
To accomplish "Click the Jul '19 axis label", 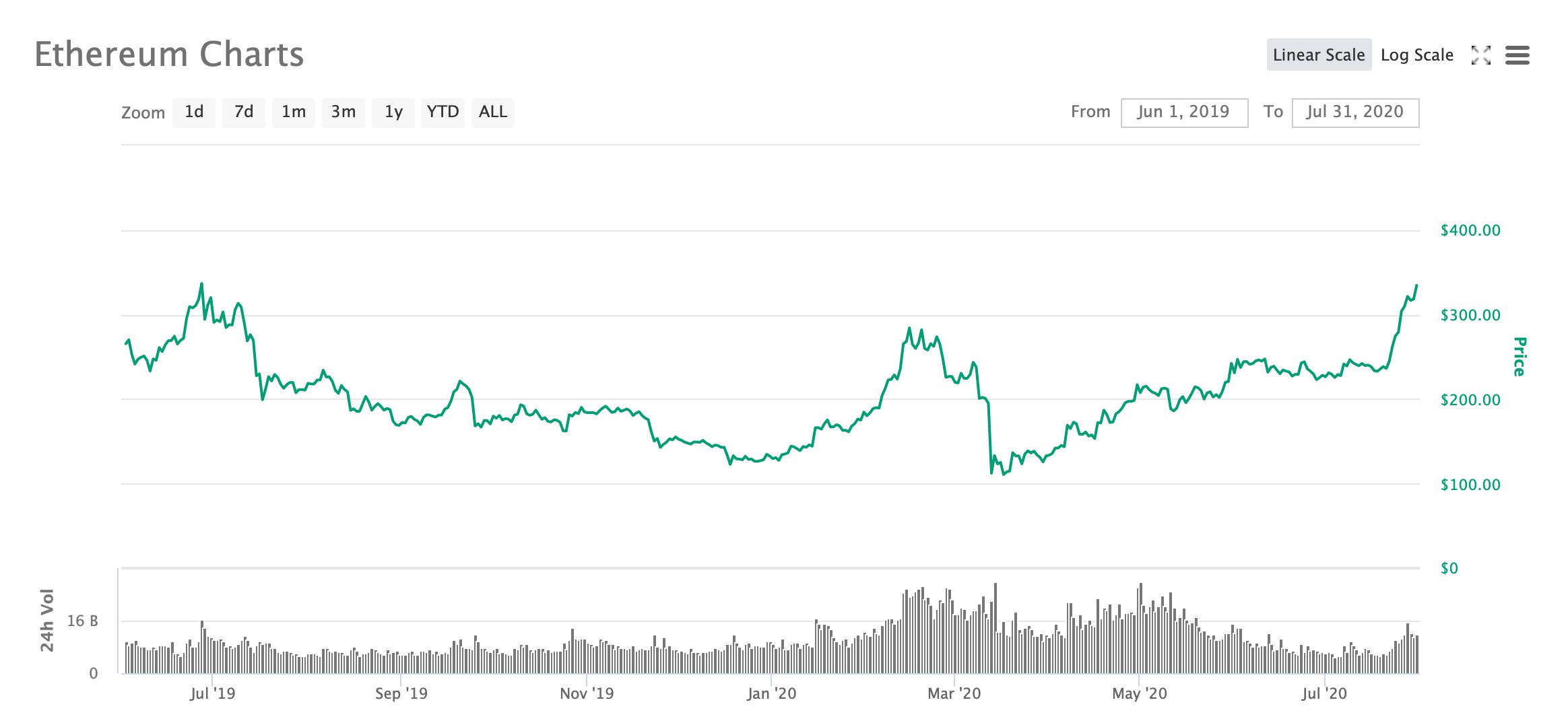I will [x=212, y=693].
